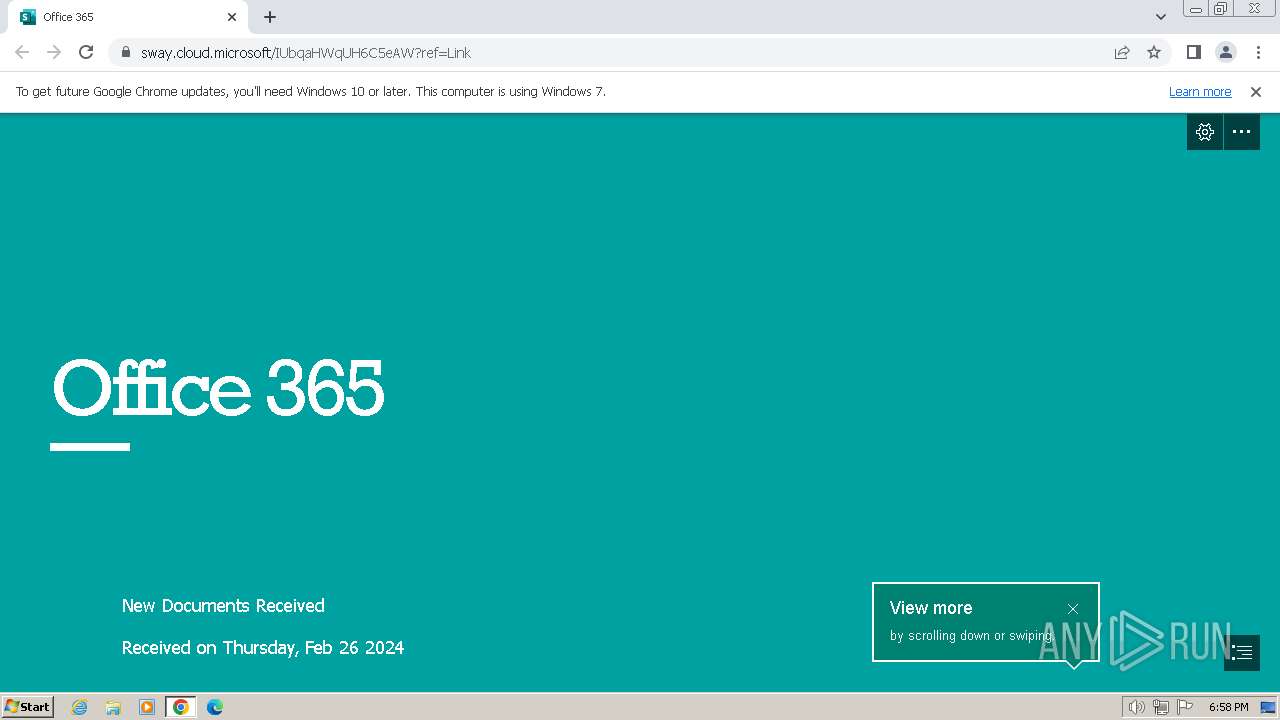Open the Chrome profile avatar

(1226, 52)
